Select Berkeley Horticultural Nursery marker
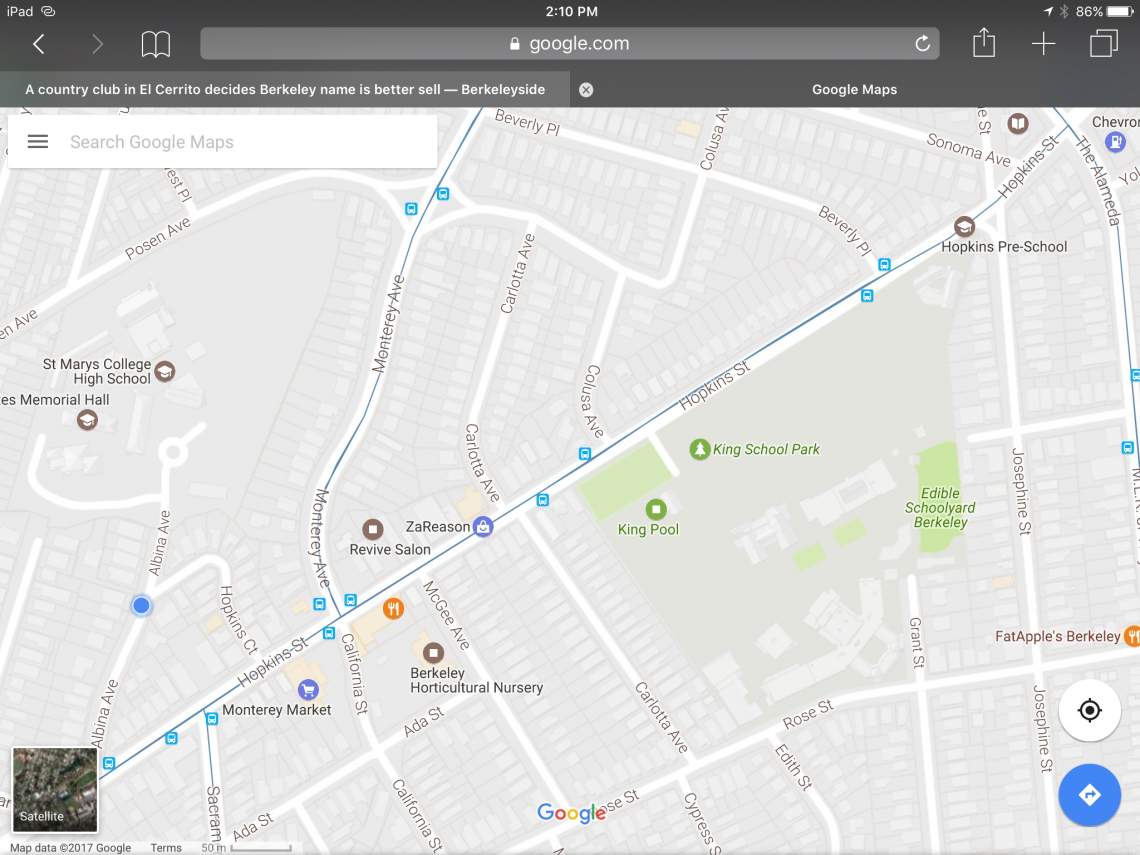 (433, 652)
